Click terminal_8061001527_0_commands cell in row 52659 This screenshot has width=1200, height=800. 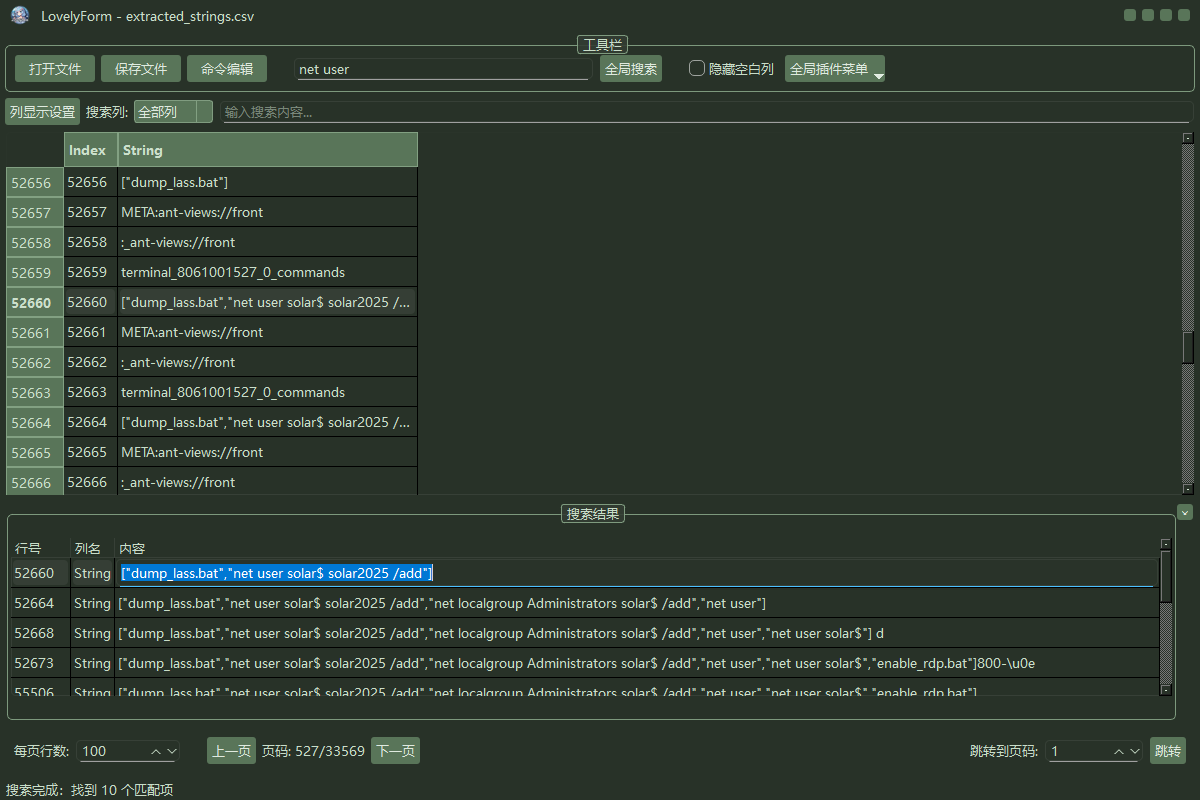267,272
